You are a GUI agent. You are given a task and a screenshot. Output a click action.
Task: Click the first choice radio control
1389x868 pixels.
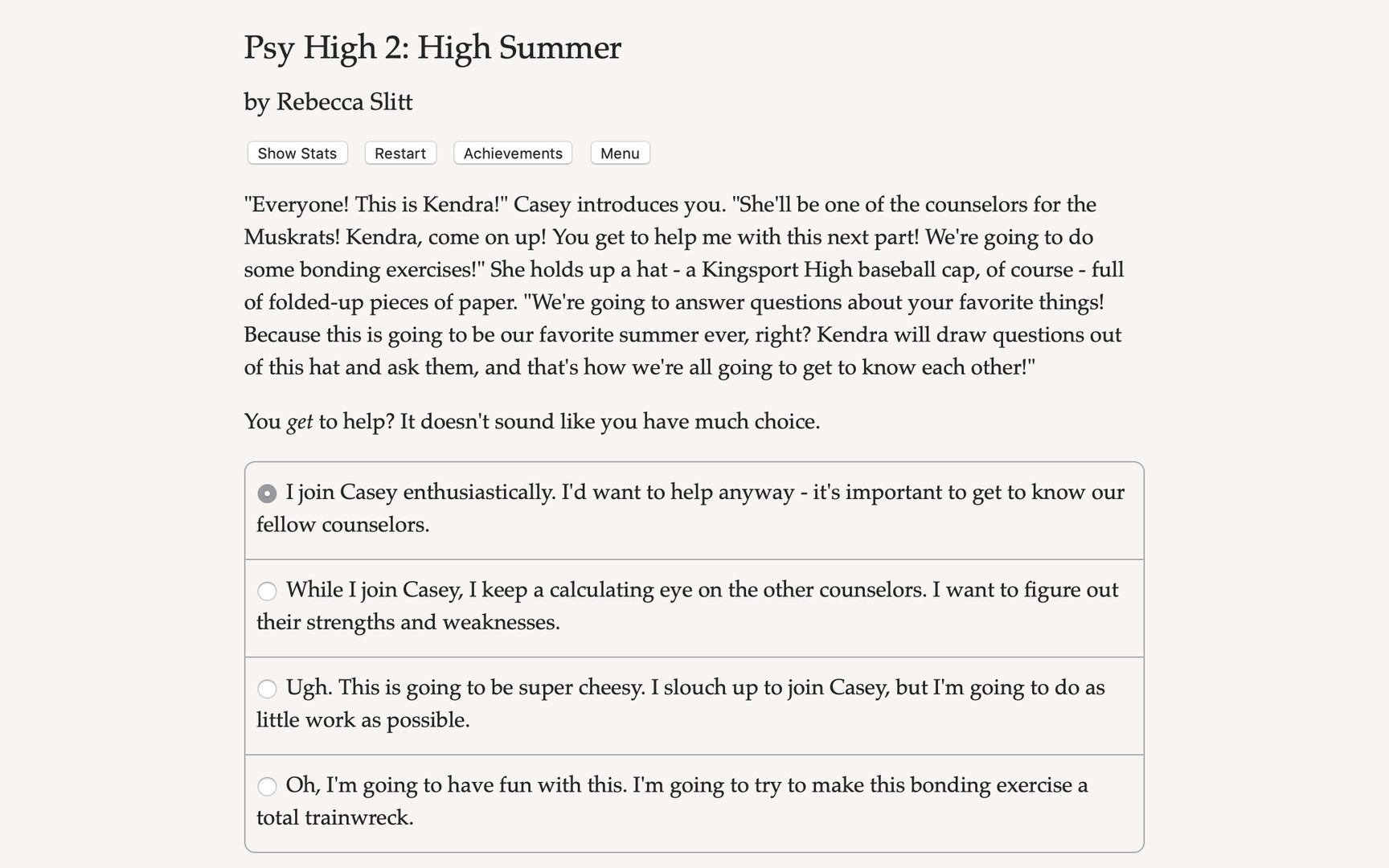click(267, 493)
